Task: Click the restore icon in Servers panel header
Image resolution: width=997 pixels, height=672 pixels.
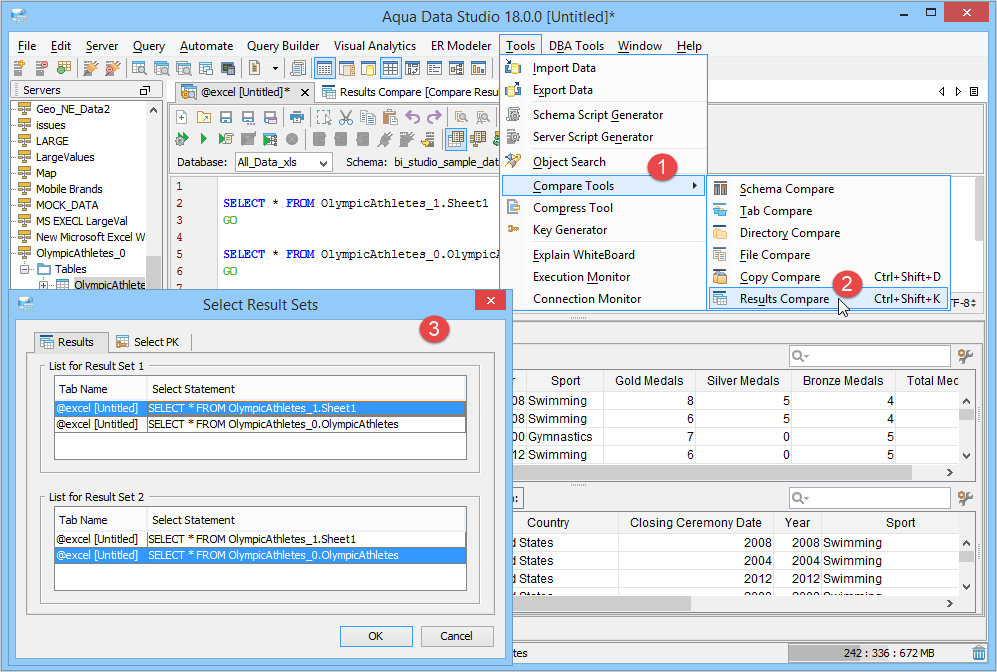Action: (x=145, y=90)
